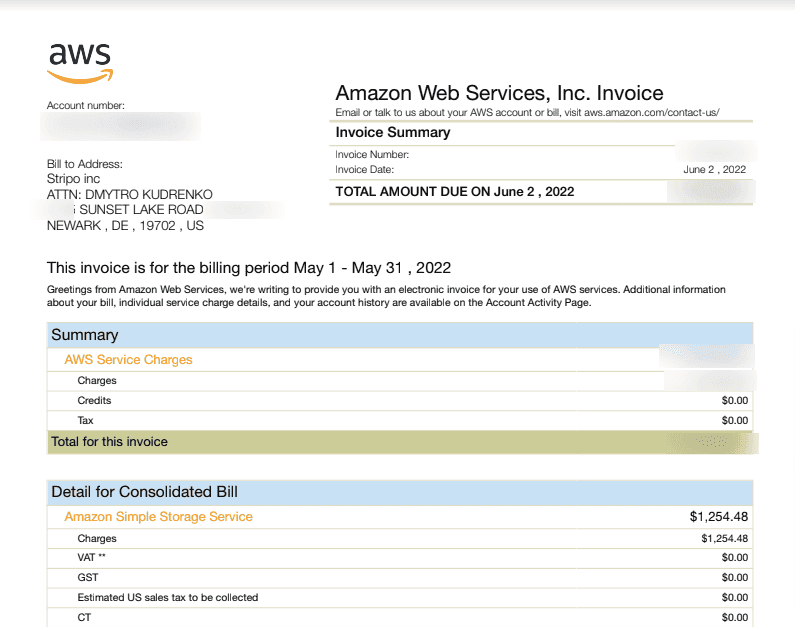Click the AWS Service Charges heading

(x=128, y=359)
